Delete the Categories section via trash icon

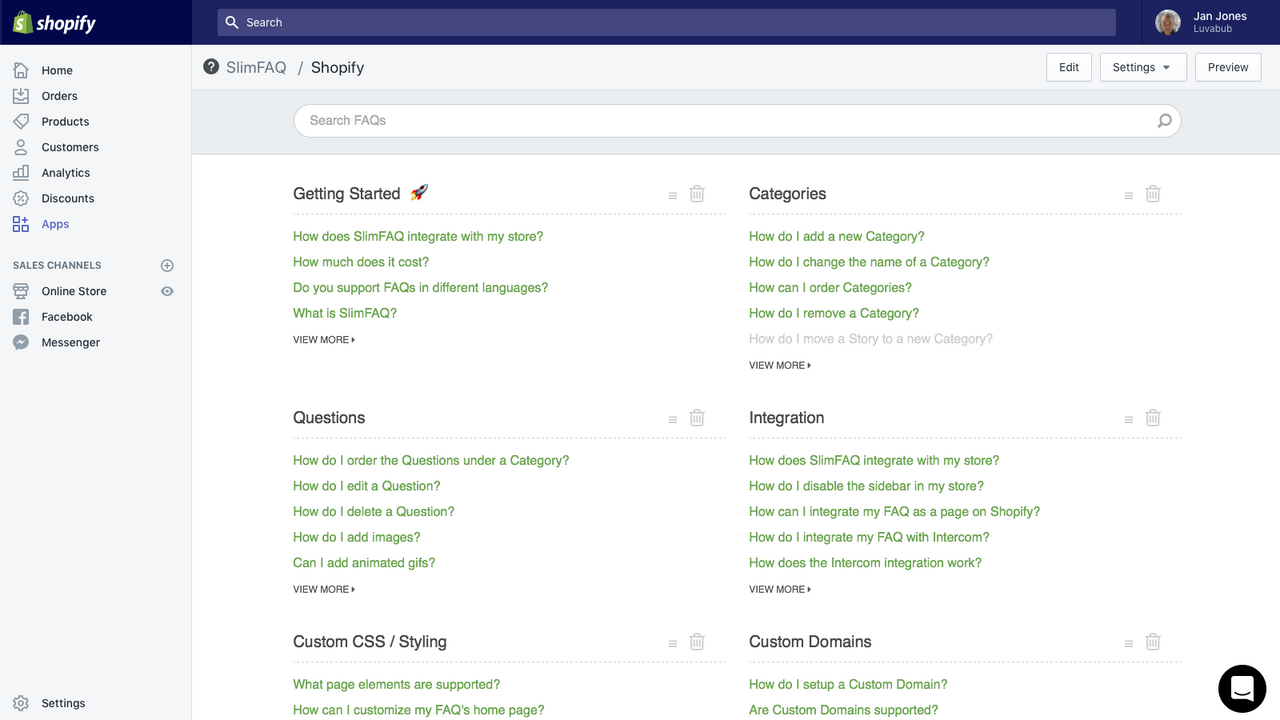pyautogui.click(x=1153, y=194)
